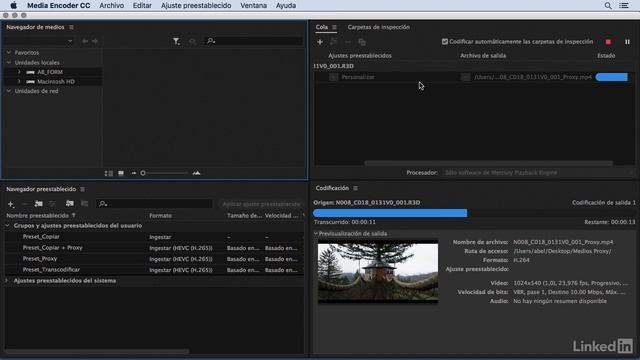Open the Ayuda menu
Screen dimensions: 640x360
[286, 6]
